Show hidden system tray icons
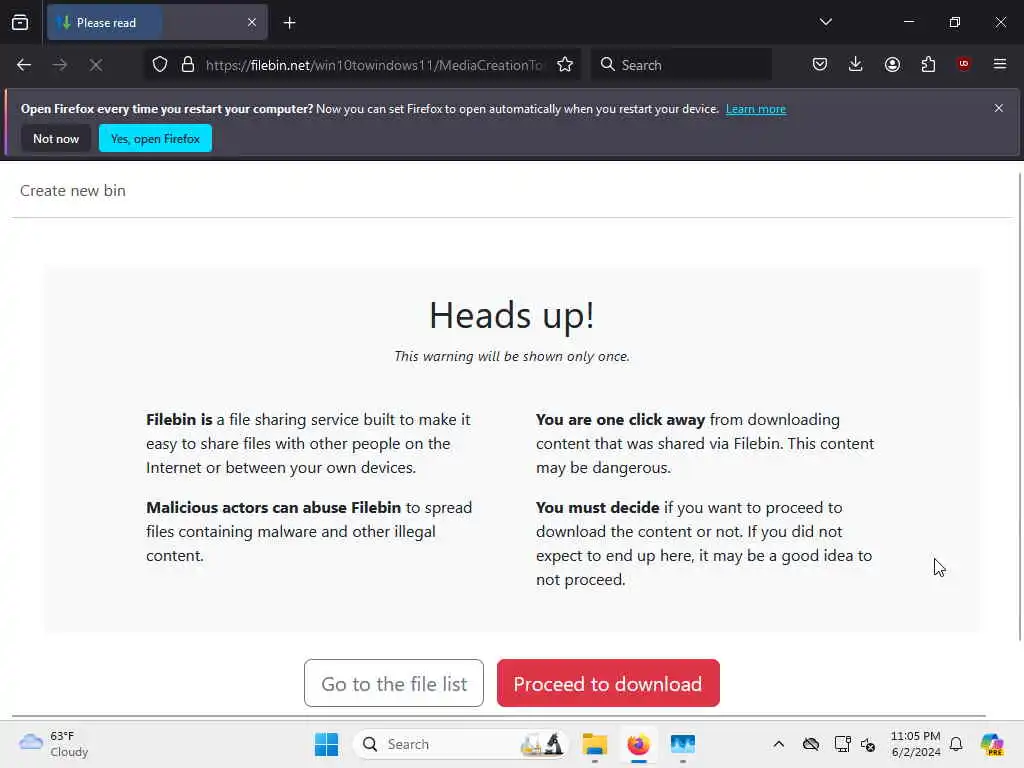 tap(778, 744)
